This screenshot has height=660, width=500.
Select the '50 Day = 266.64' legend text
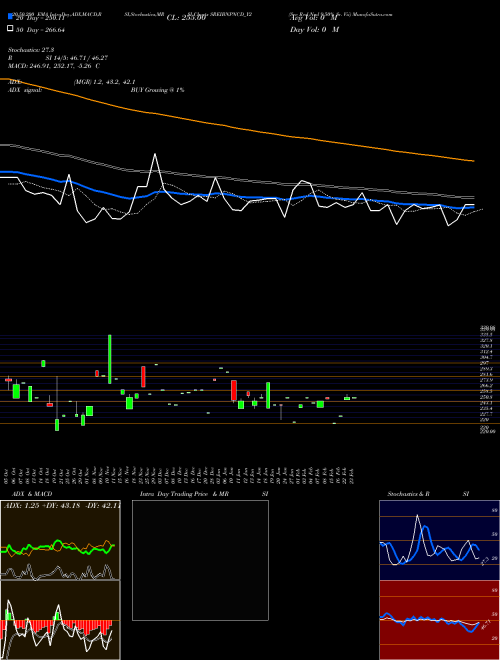click(x=40, y=30)
